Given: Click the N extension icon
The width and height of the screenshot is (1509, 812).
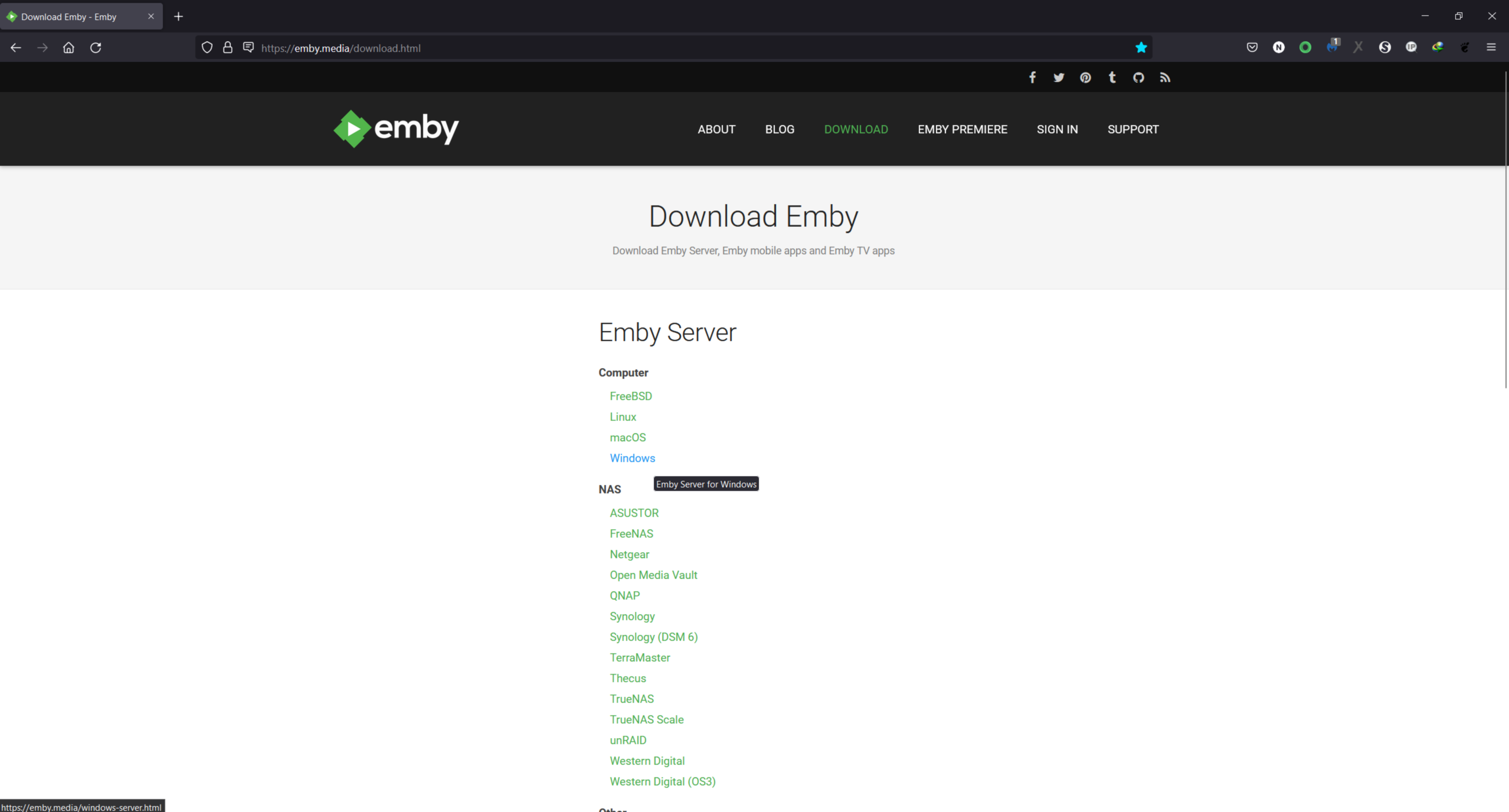Looking at the screenshot, I should pos(1278,48).
